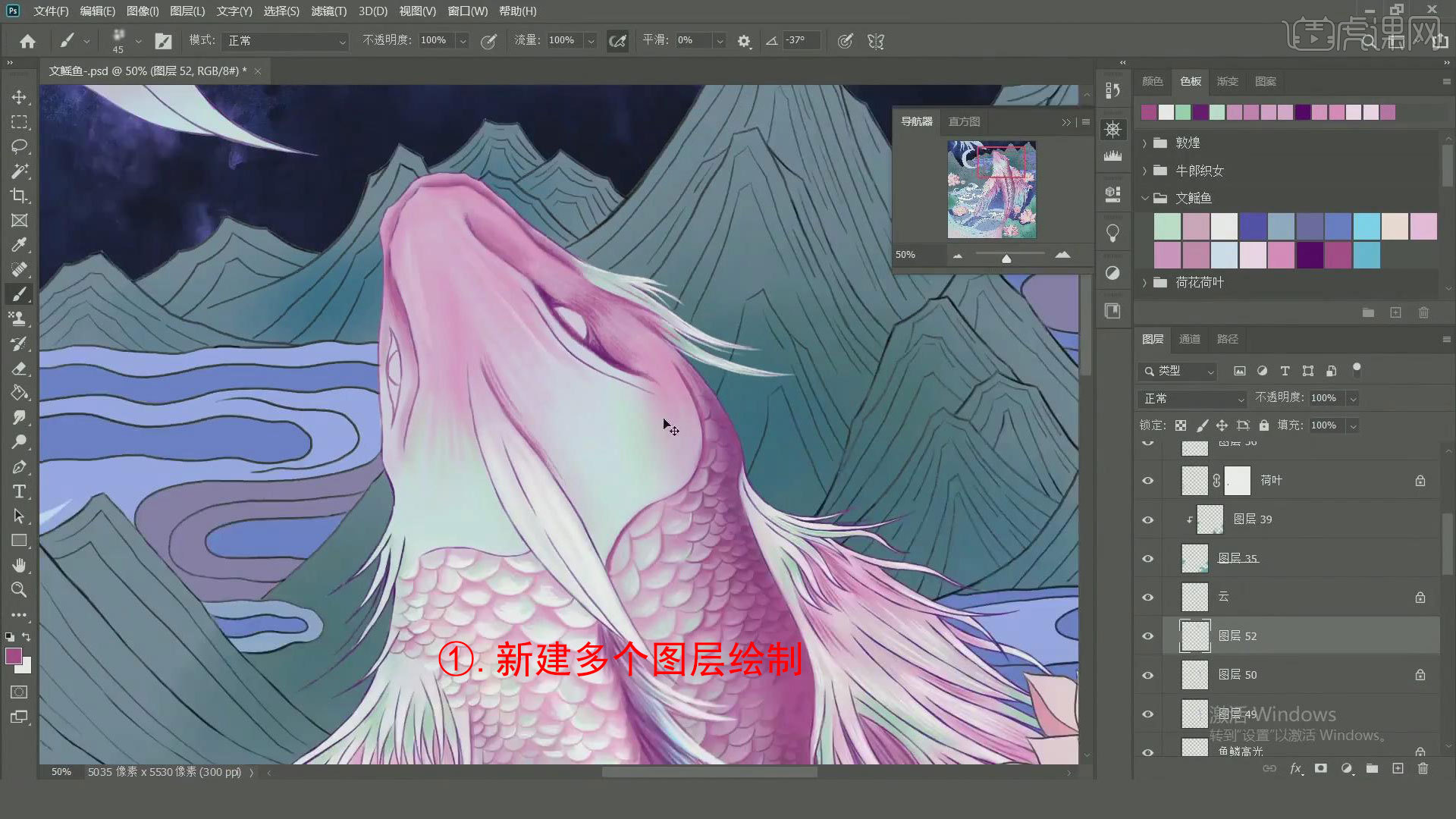Select the Eraser tool
1456x819 pixels.
click(x=19, y=369)
